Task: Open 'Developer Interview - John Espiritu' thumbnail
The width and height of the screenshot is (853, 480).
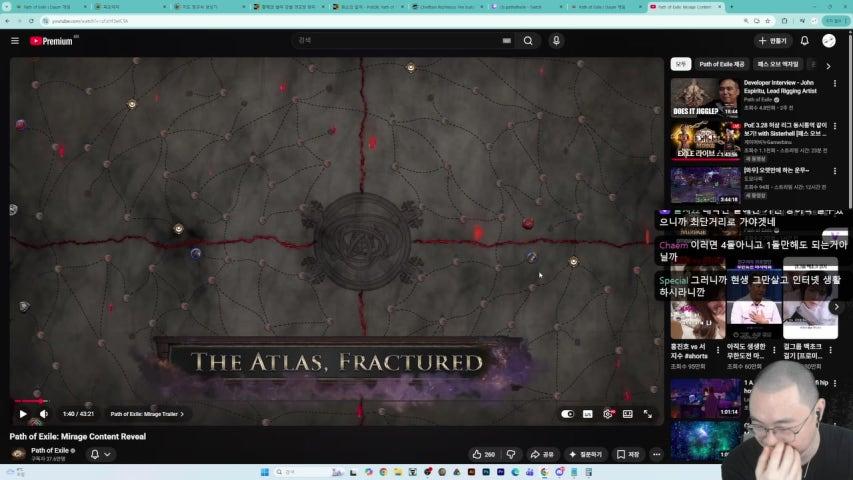Action: (705, 97)
